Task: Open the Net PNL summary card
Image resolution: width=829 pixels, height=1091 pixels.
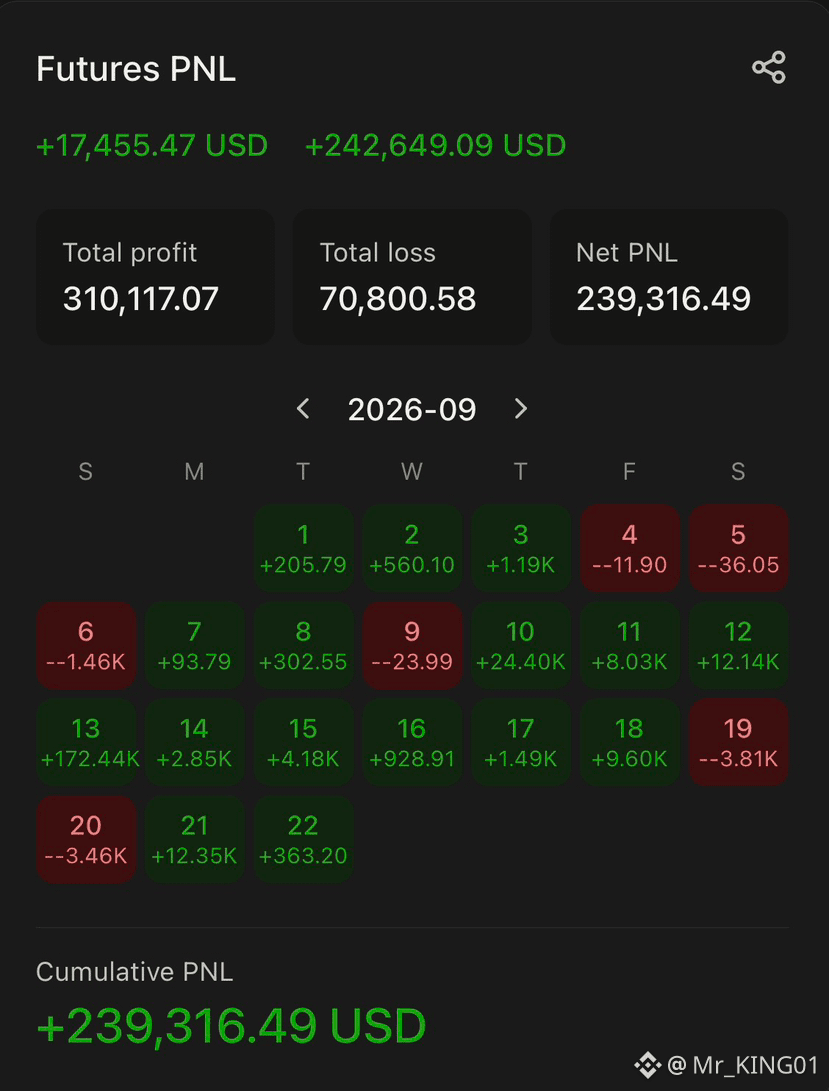Action: pyautogui.click(x=669, y=277)
